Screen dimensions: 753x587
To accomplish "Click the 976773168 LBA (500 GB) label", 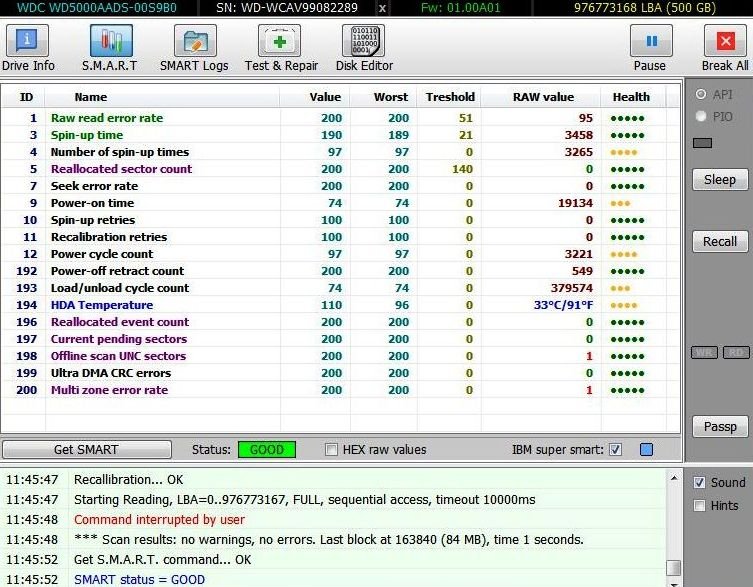I will tap(645, 8).
